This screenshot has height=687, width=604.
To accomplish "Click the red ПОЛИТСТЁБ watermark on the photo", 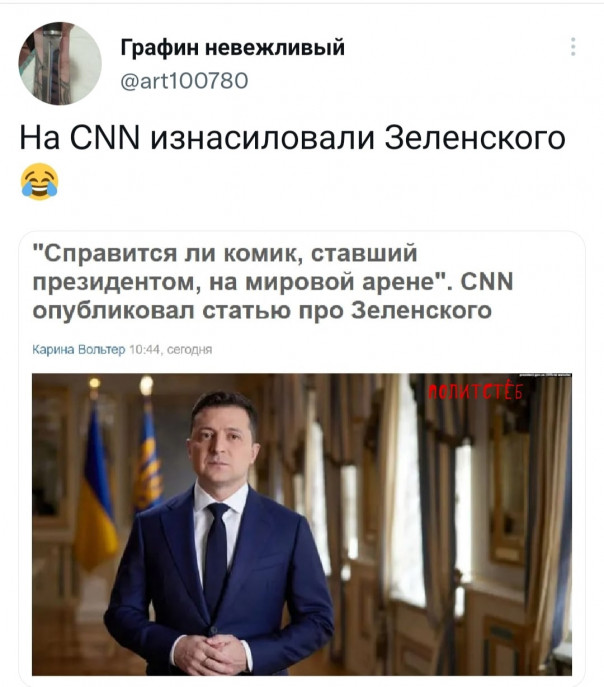I will [x=475, y=392].
